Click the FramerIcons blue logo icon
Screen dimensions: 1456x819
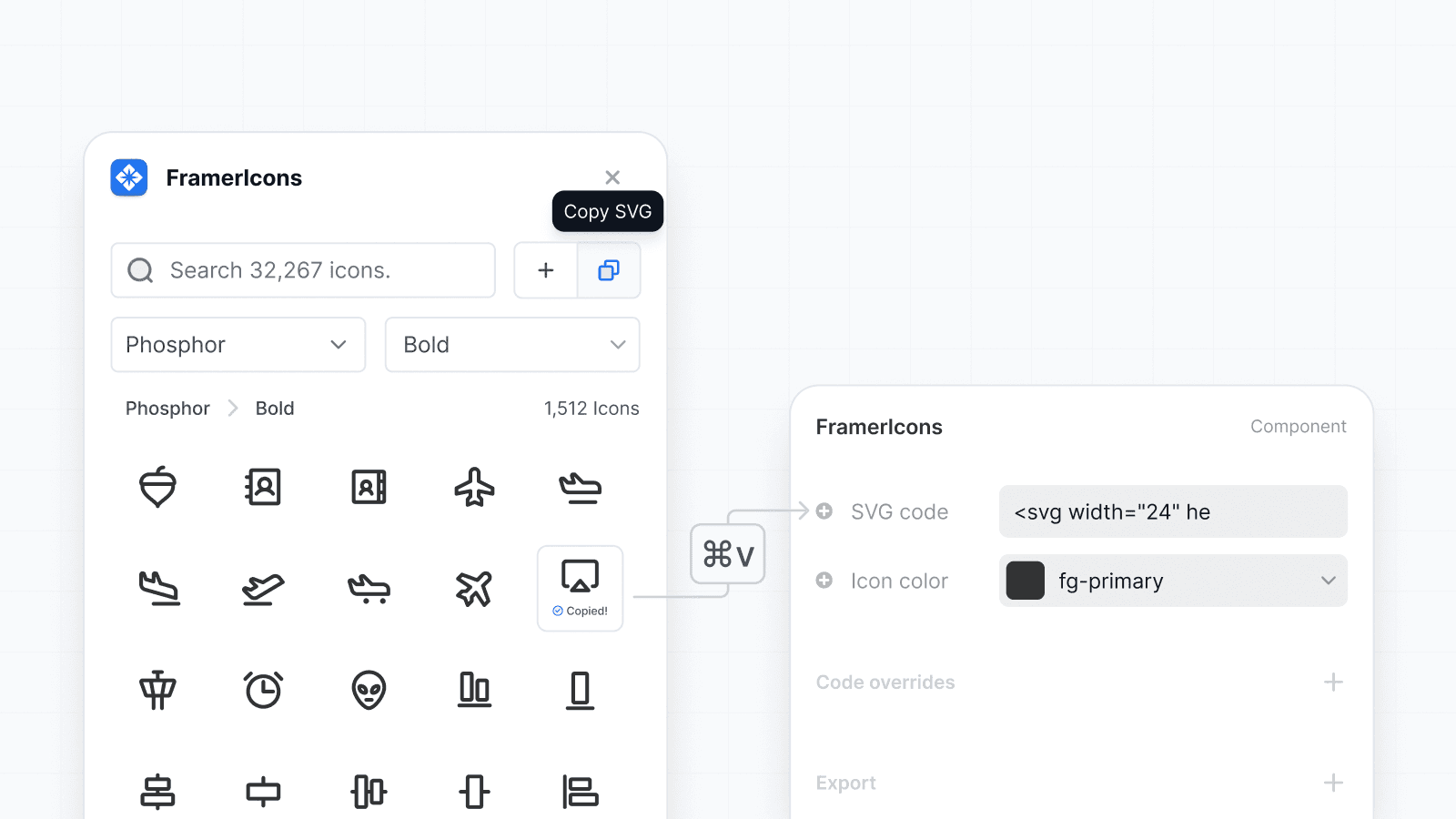point(129,177)
